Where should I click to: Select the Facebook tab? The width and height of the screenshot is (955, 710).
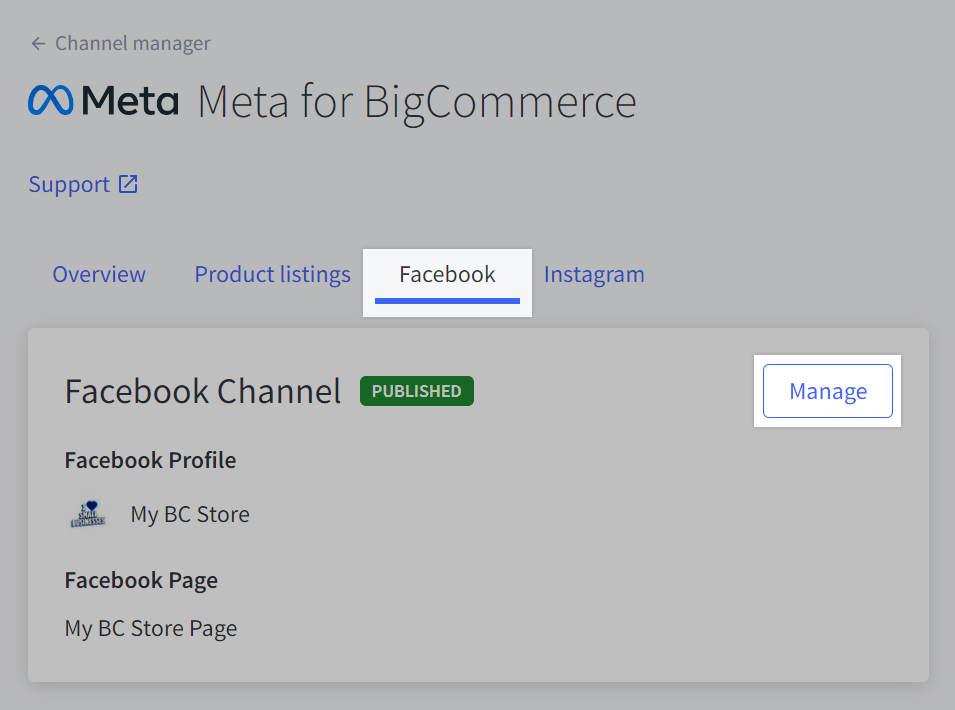447,275
